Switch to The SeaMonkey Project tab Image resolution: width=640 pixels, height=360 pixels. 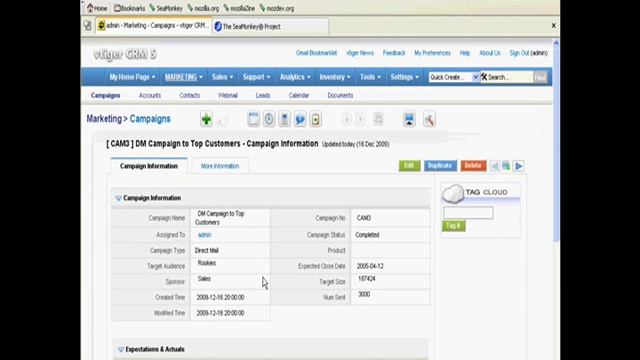coord(270,27)
